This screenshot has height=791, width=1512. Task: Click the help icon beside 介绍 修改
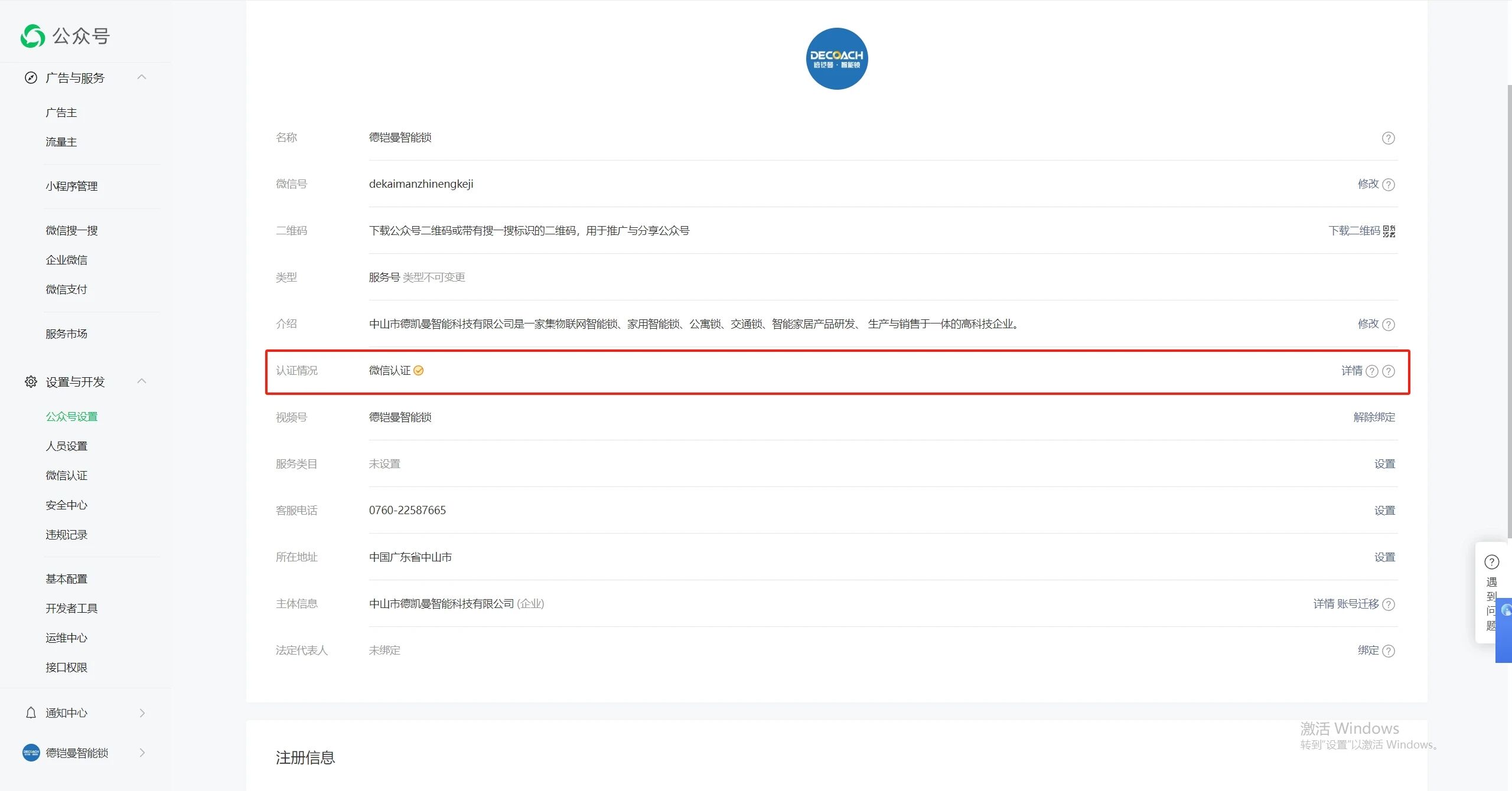(x=1389, y=325)
